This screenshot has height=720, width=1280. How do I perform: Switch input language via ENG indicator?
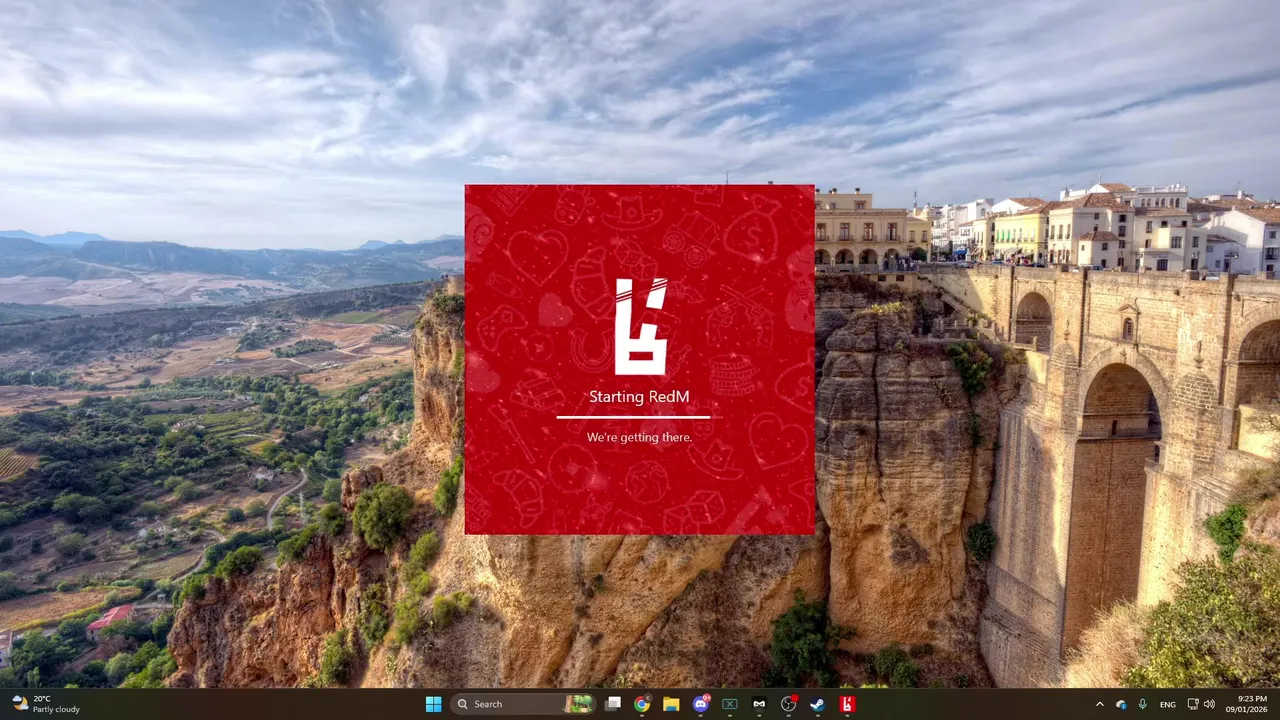pyautogui.click(x=1167, y=704)
